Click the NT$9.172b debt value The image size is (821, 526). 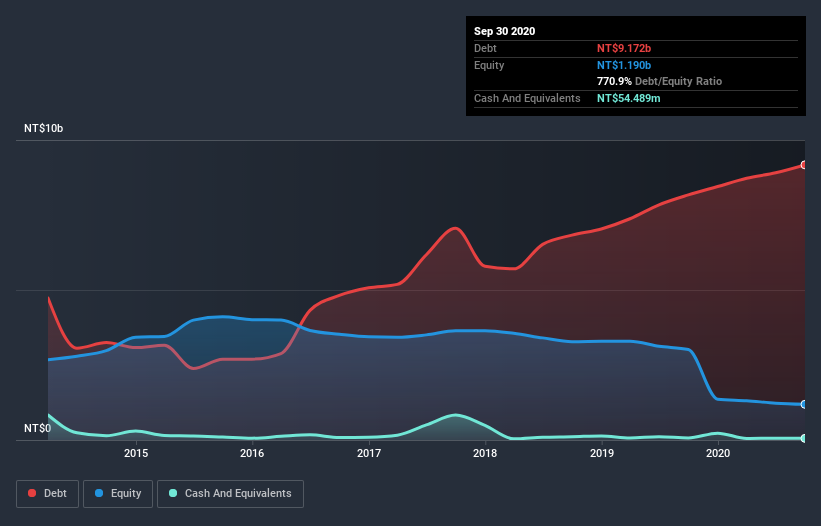point(624,48)
